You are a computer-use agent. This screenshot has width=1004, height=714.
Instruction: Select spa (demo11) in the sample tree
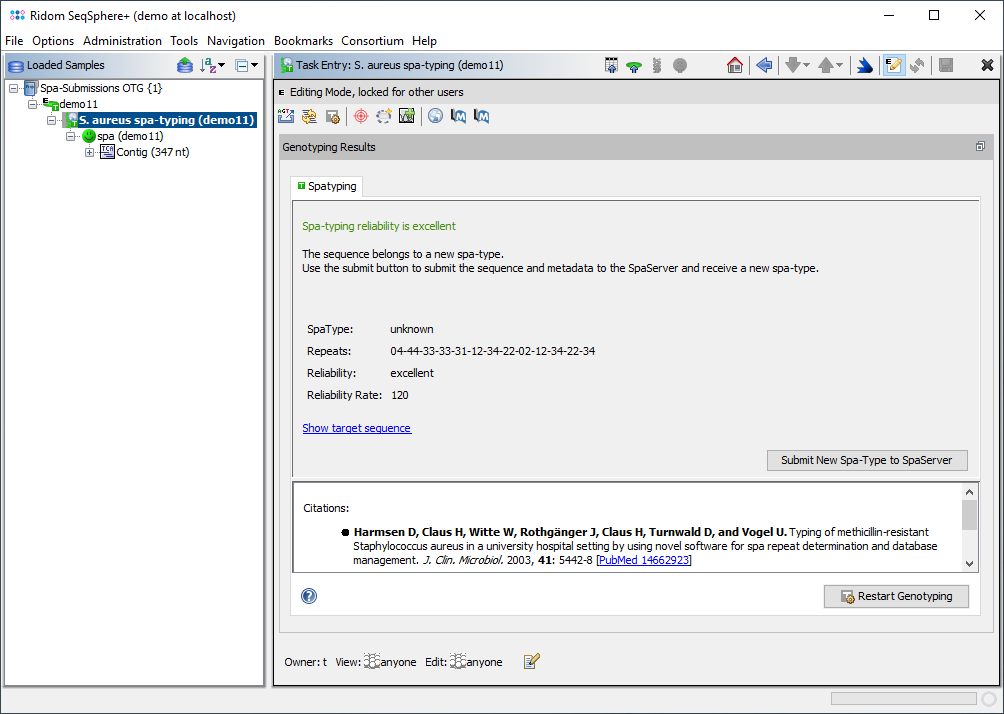(130, 136)
